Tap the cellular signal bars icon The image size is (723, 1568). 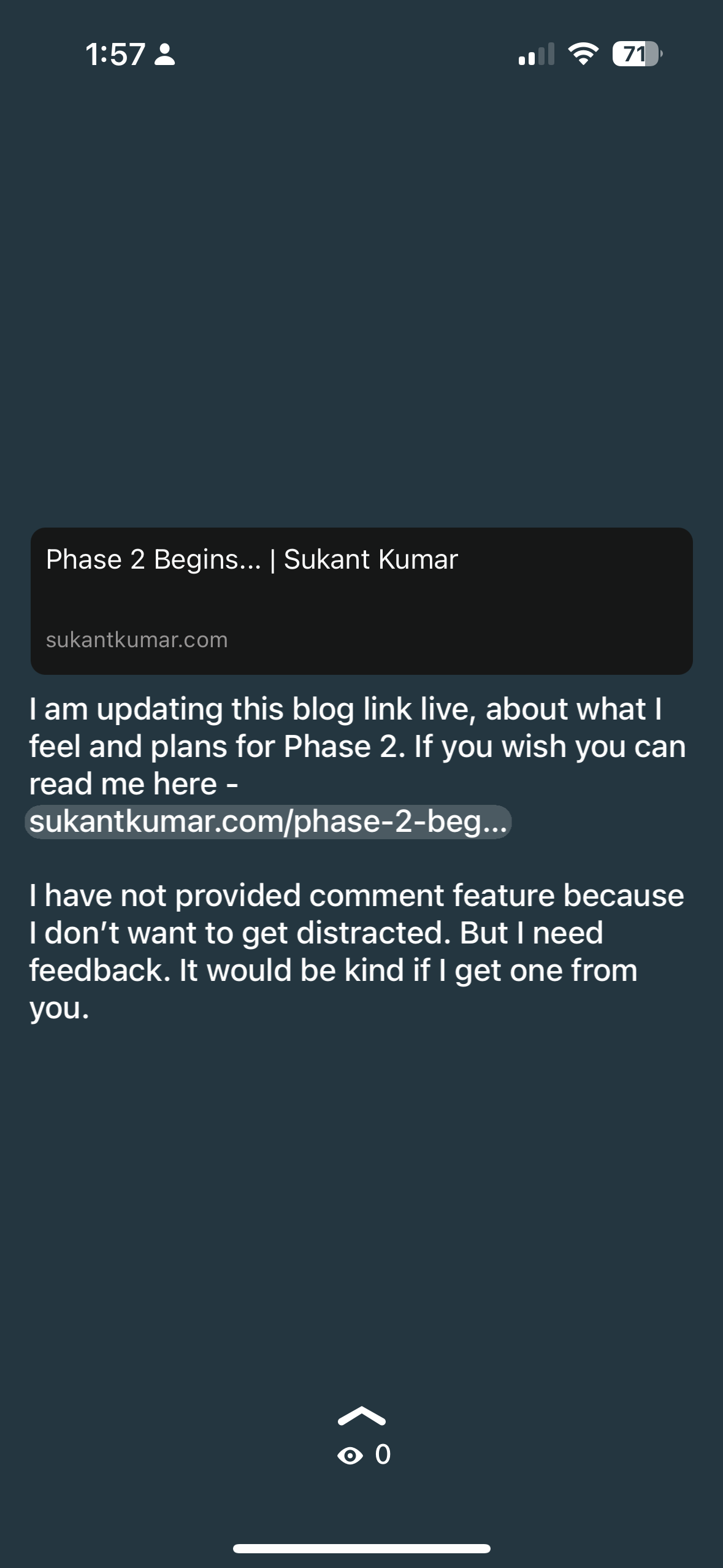click(536, 54)
